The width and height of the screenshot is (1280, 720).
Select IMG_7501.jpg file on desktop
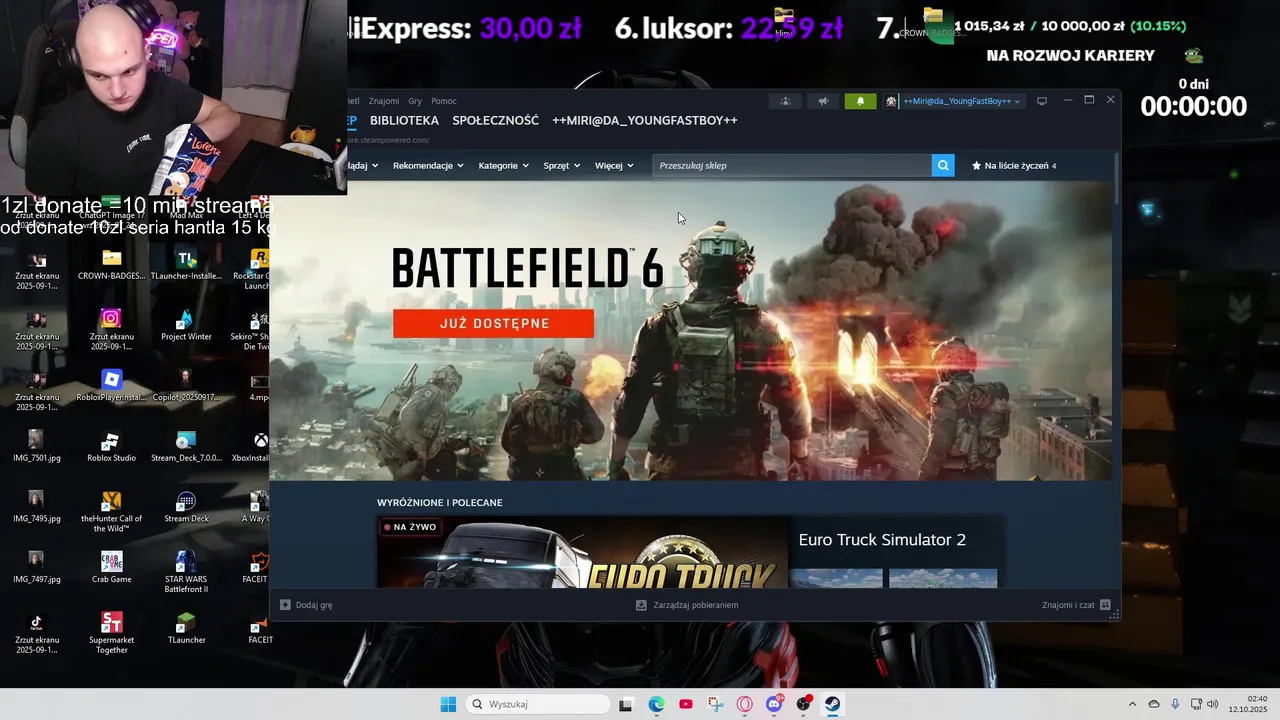pos(37,446)
